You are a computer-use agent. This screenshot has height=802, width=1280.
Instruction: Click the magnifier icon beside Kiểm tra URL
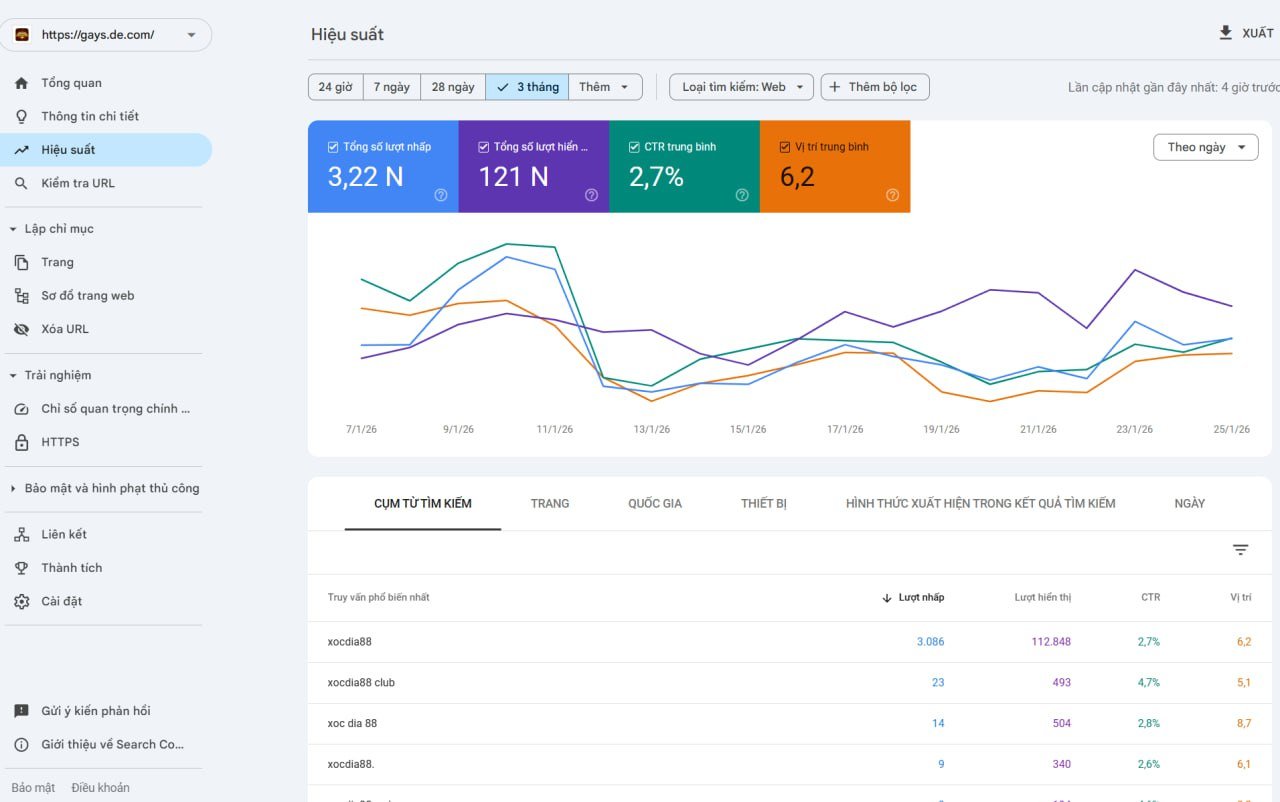tap(21, 183)
